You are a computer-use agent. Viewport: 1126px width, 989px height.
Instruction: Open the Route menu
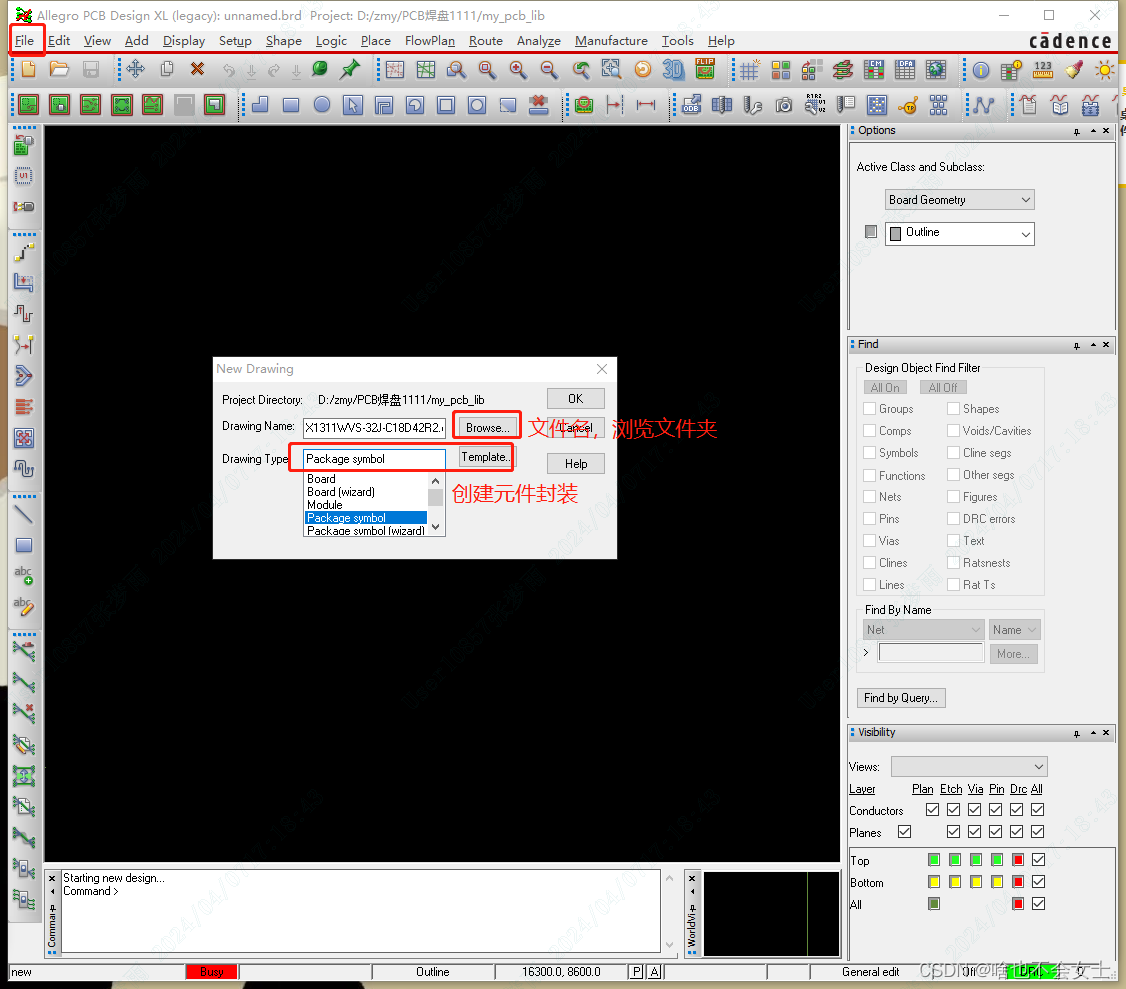click(485, 41)
